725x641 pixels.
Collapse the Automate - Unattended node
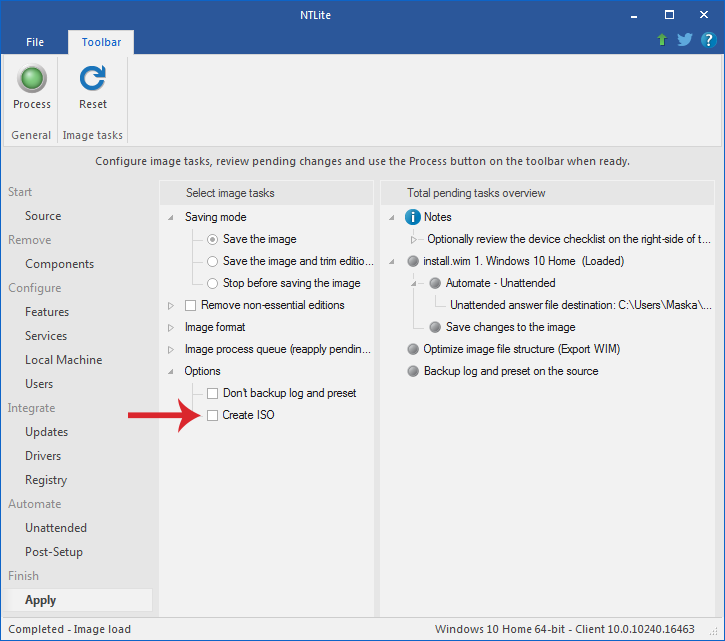(414, 284)
